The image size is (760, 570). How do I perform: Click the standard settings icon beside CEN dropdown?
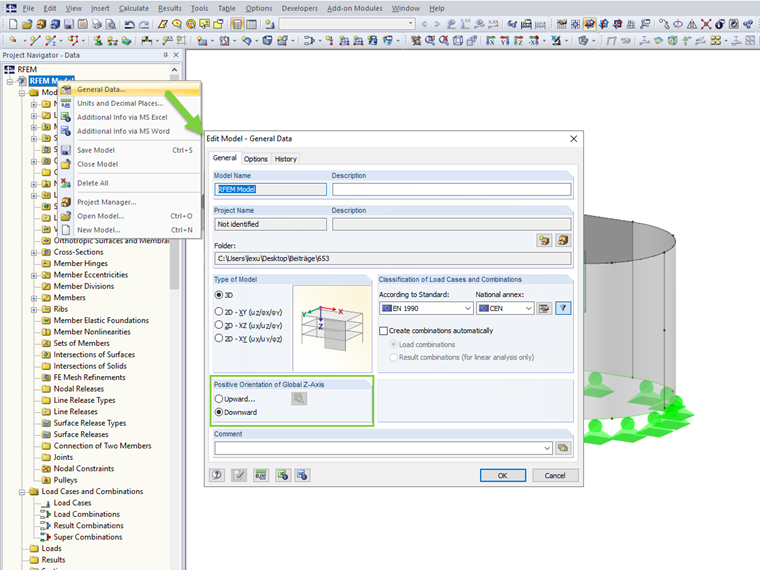(544, 308)
